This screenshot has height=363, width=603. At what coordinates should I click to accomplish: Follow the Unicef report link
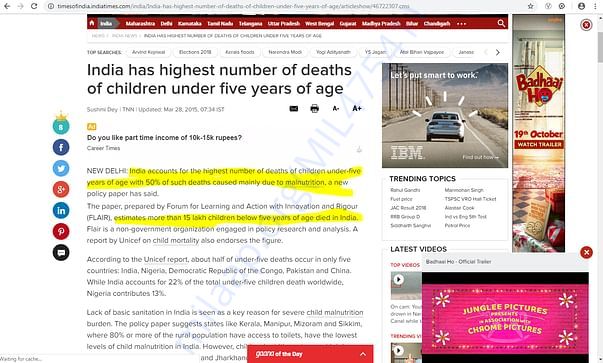[166, 259]
